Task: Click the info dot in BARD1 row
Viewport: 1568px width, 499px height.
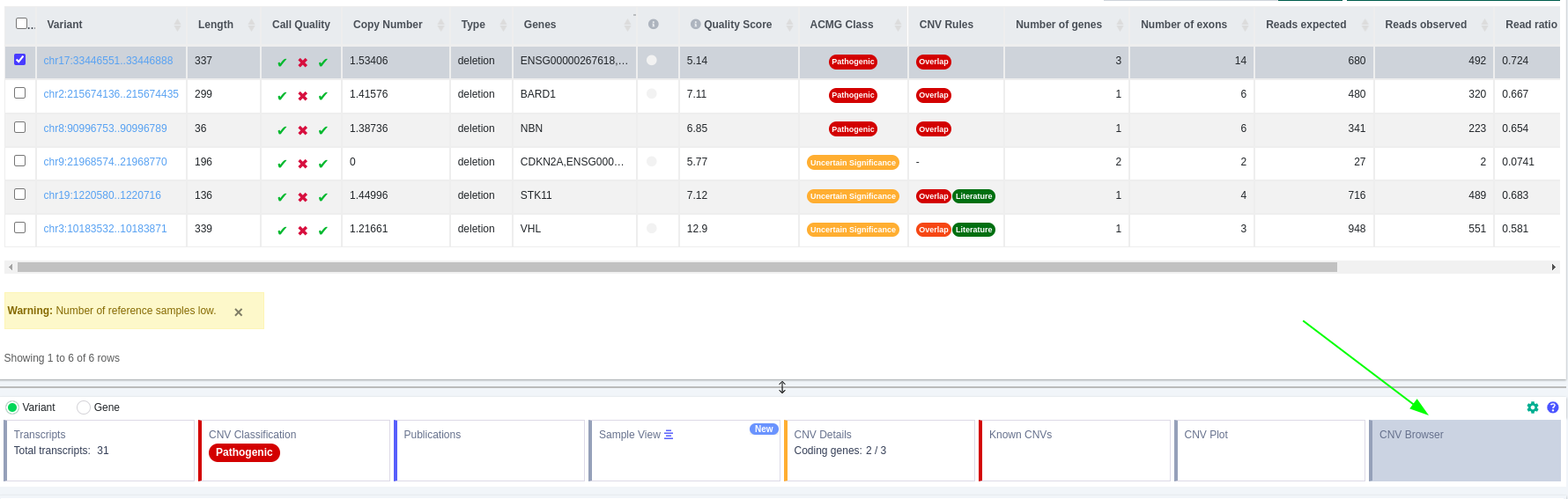Action: click(652, 93)
